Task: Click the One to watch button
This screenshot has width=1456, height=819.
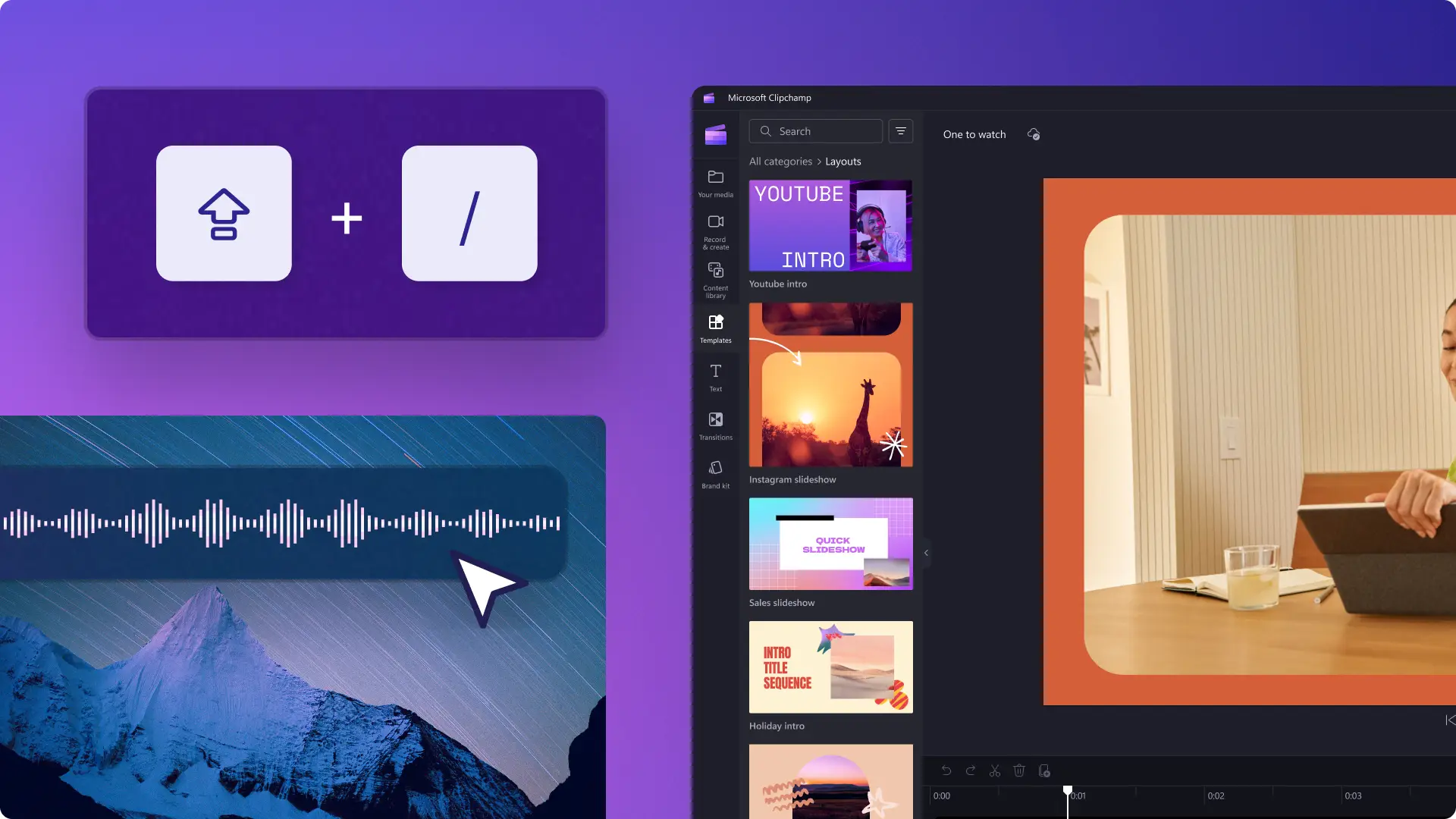Action: [x=974, y=134]
